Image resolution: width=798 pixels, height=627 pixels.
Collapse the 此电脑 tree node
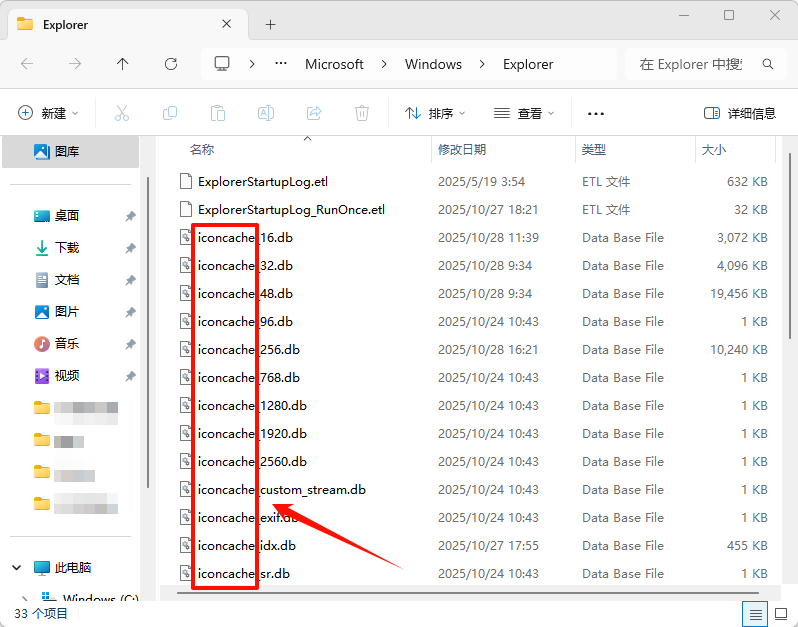tap(17, 567)
